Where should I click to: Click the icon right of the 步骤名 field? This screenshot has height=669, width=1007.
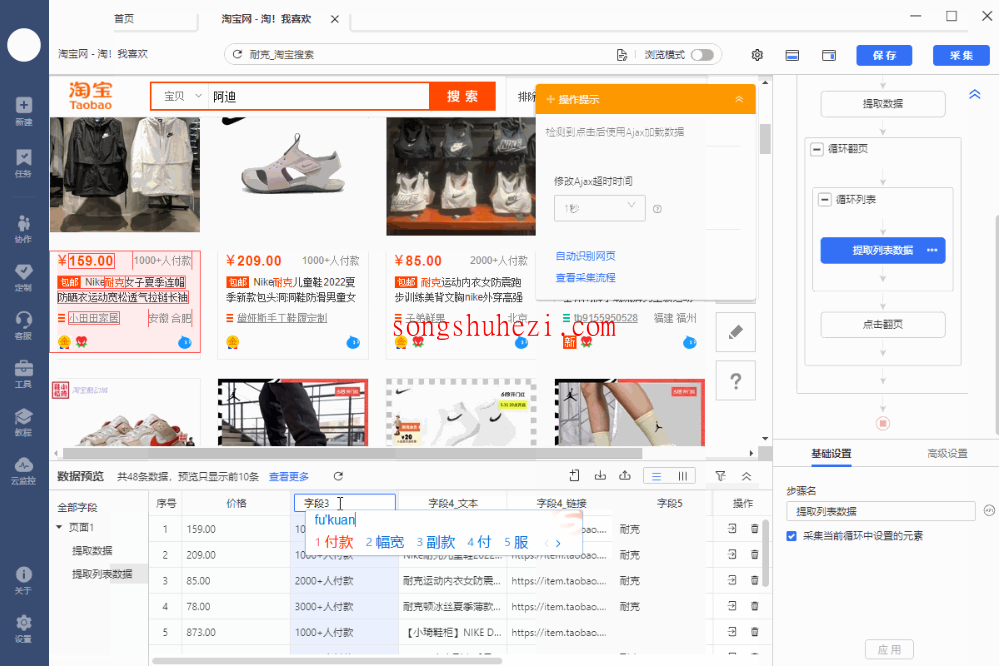[989, 510]
